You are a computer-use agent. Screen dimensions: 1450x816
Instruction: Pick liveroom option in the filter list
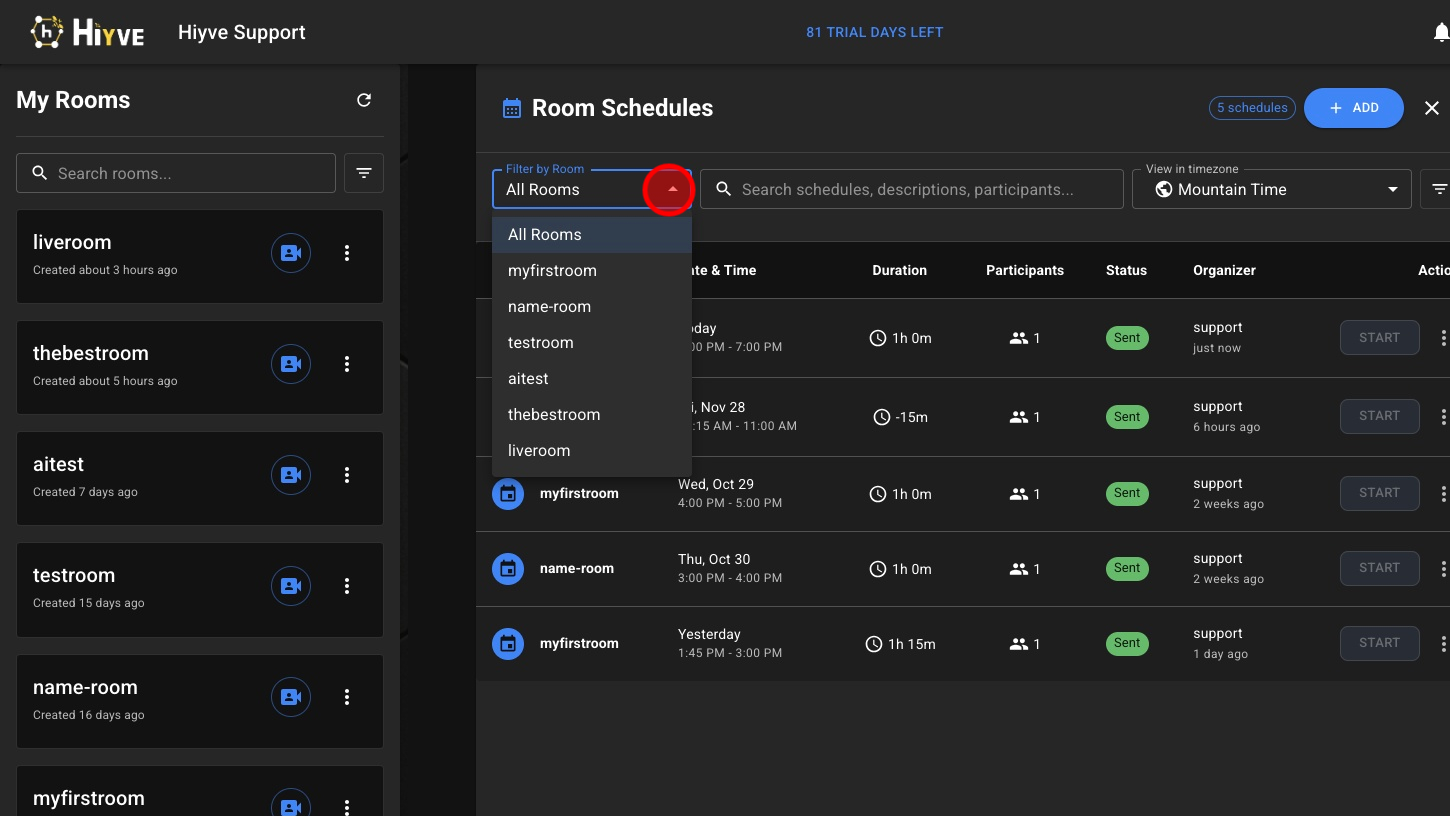[x=539, y=451]
